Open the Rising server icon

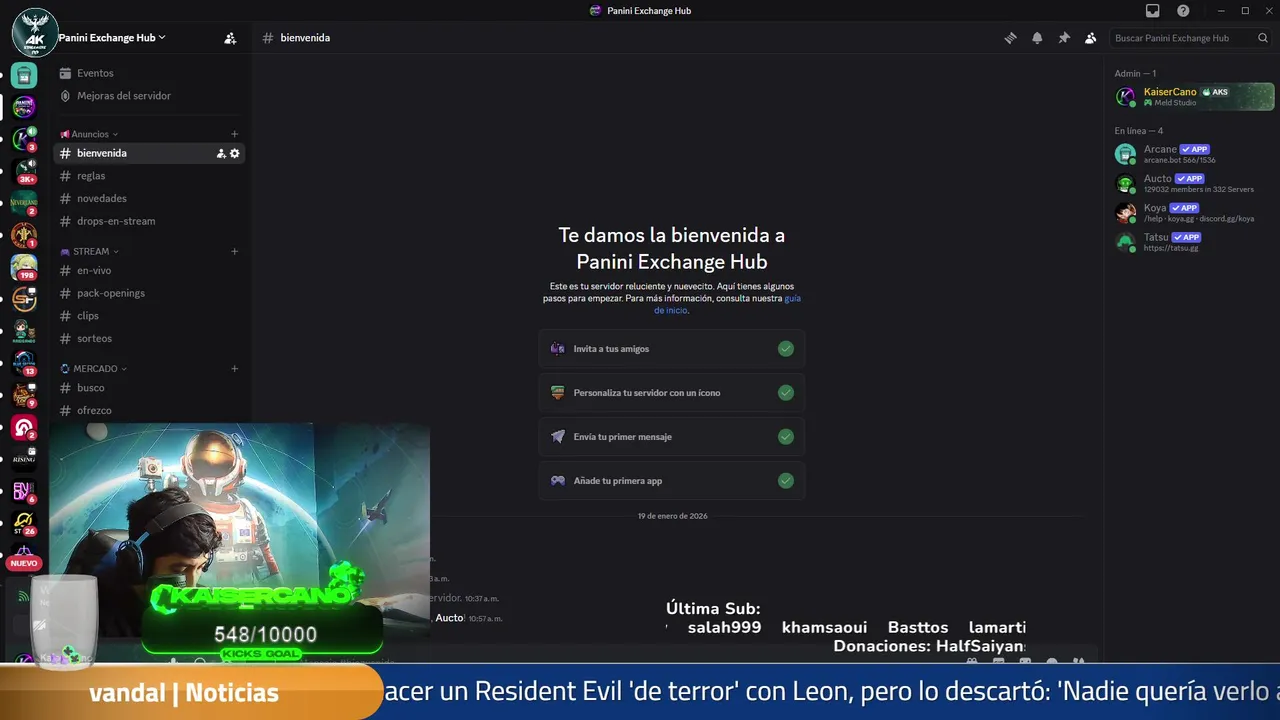[24, 459]
